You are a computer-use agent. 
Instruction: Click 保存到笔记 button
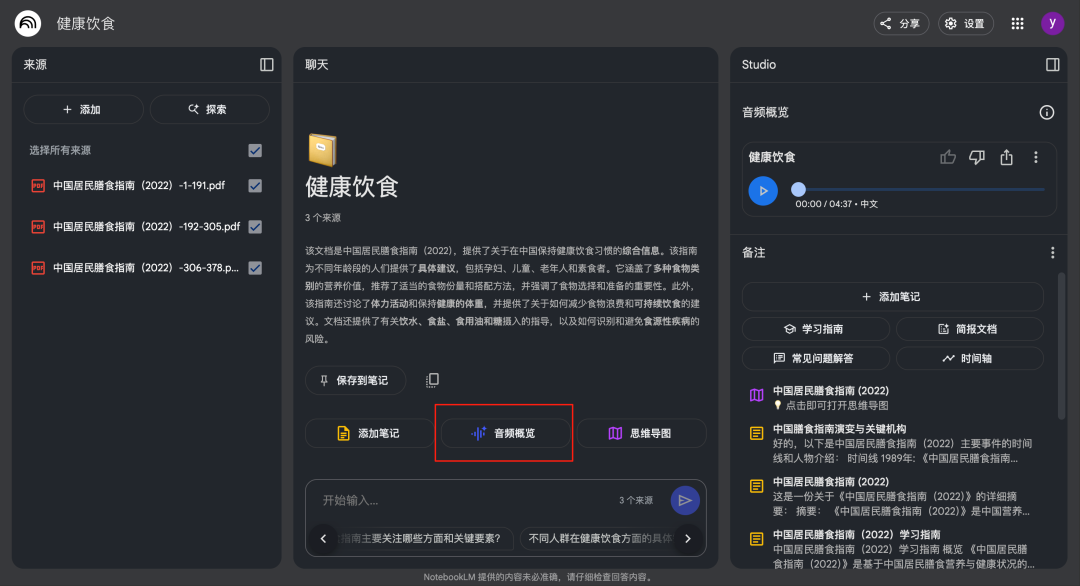coord(355,380)
